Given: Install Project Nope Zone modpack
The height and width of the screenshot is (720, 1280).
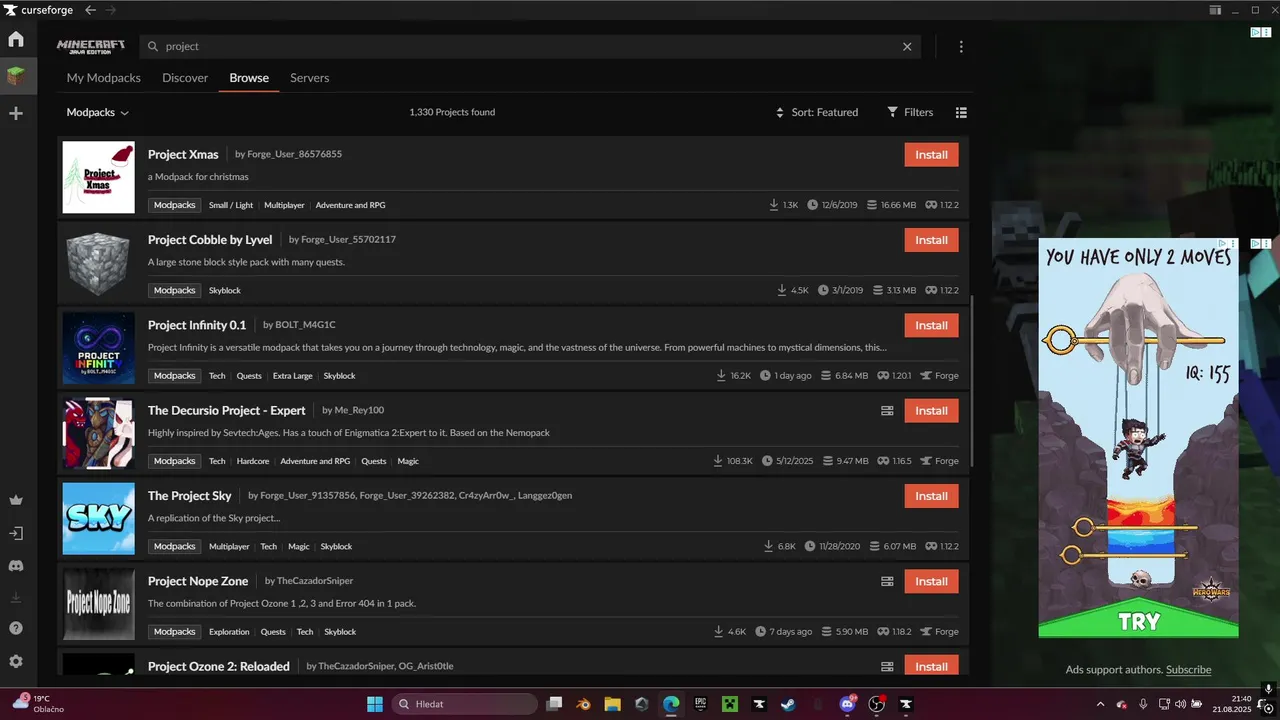Looking at the screenshot, I should pos(932,581).
